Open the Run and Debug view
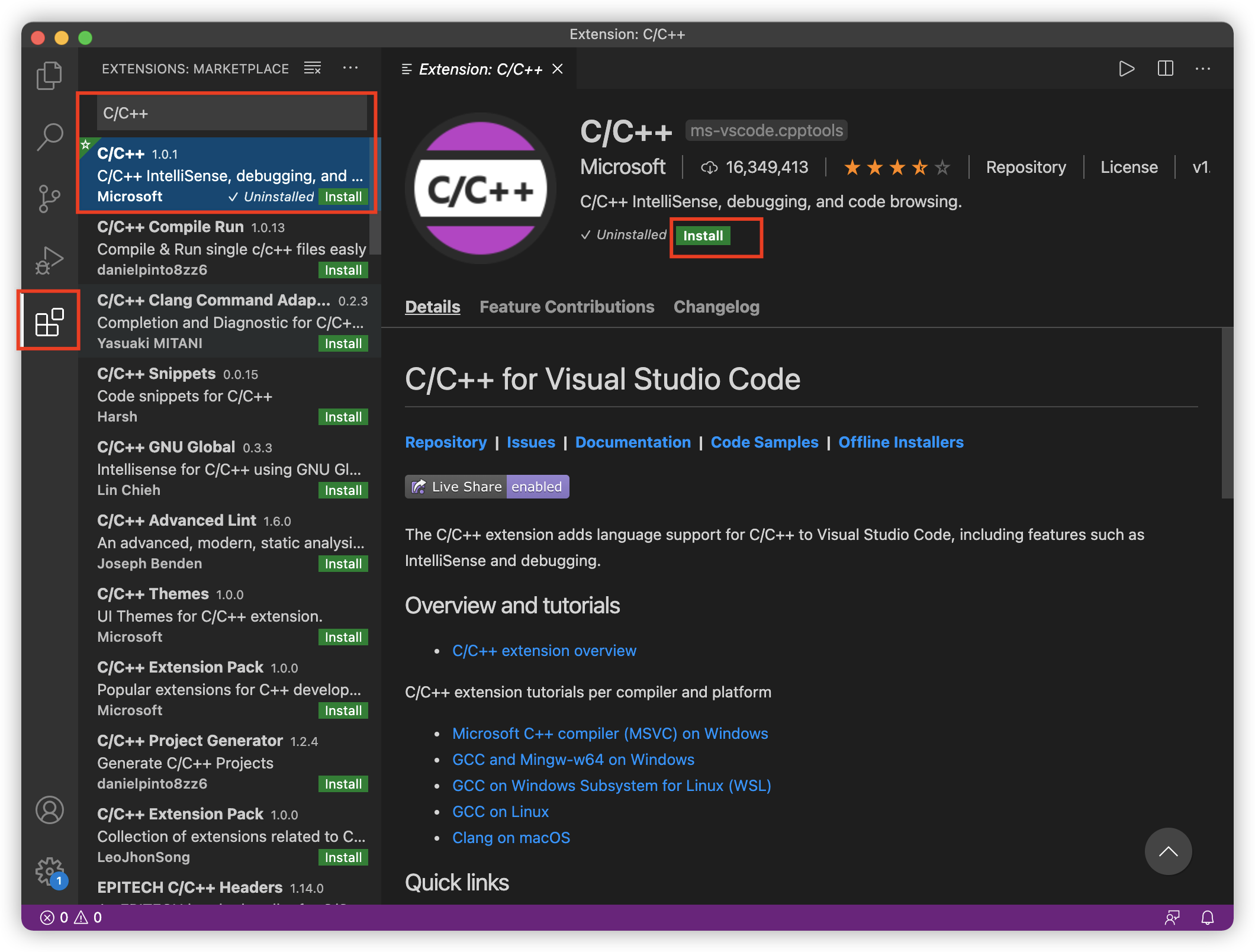This screenshot has height=952, width=1255. (x=49, y=260)
